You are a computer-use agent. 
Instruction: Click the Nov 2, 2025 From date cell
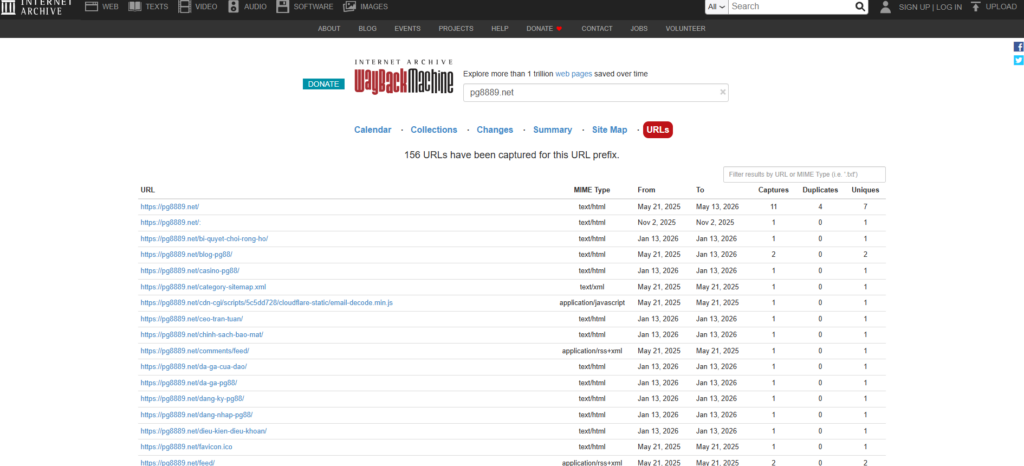pos(657,223)
